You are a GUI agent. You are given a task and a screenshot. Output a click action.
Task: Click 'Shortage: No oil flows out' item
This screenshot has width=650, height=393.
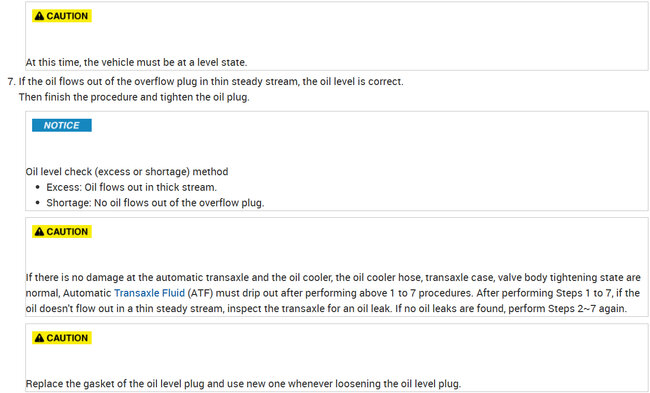[x=155, y=203]
